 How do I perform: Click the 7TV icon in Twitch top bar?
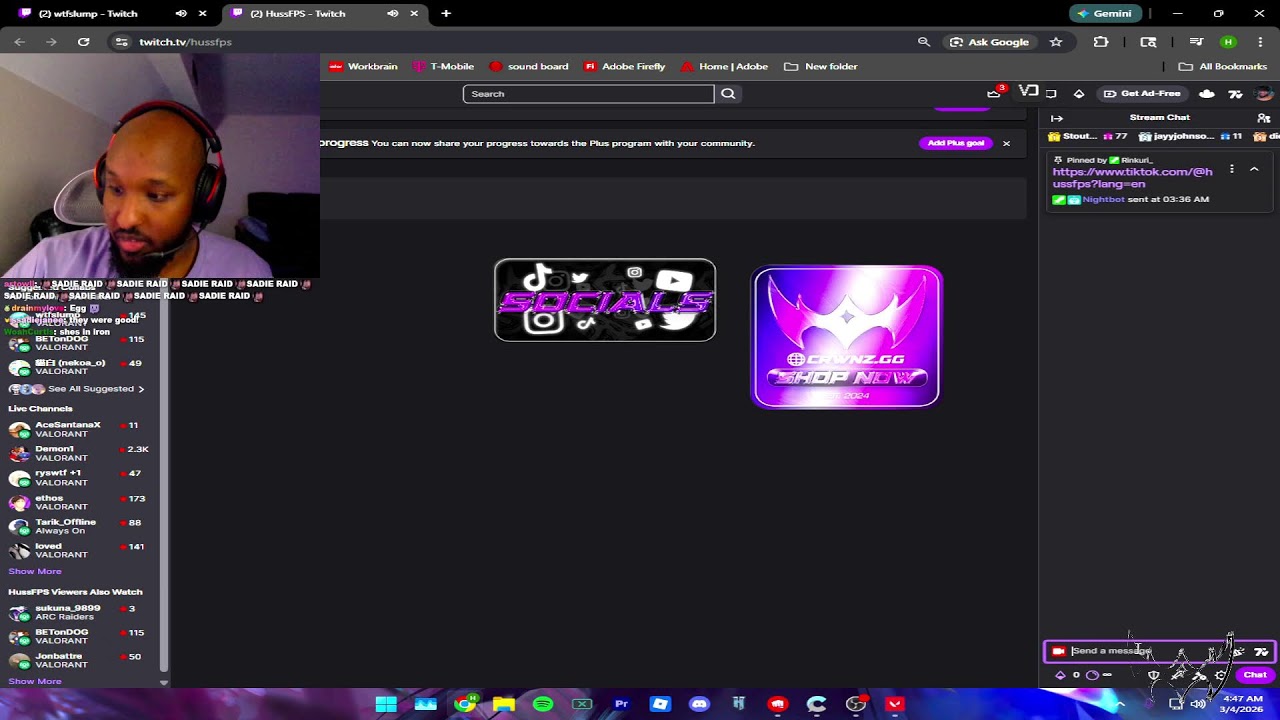(x=1235, y=94)
